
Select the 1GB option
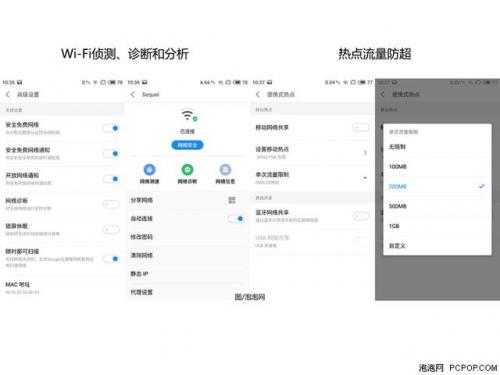[x=437, y=226]
